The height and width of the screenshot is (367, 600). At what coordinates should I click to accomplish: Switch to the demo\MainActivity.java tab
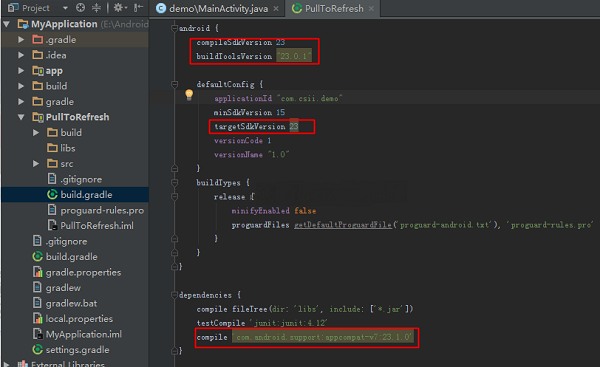click(218, 8)
